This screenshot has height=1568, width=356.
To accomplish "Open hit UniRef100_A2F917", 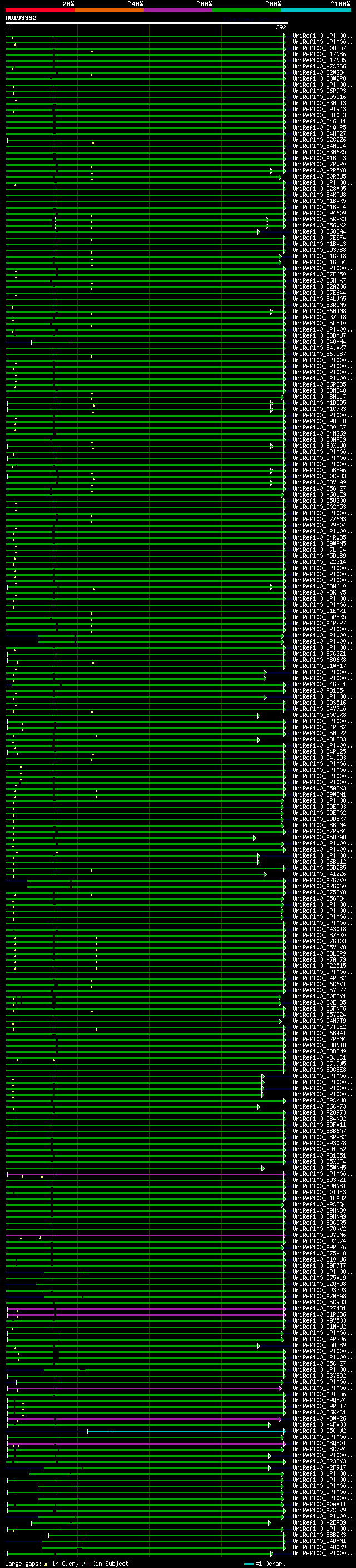I will coord(319,1467).
